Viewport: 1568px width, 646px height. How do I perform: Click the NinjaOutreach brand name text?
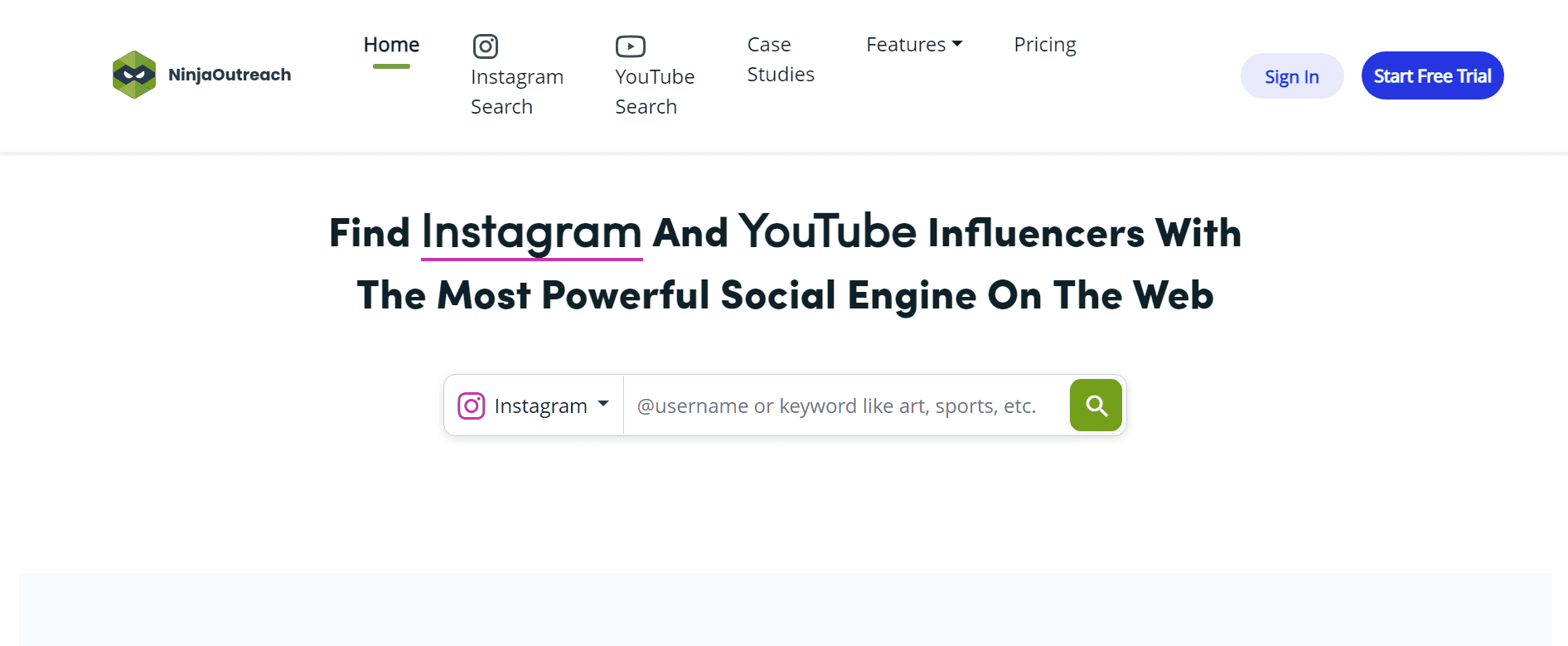tap(230, 75)
